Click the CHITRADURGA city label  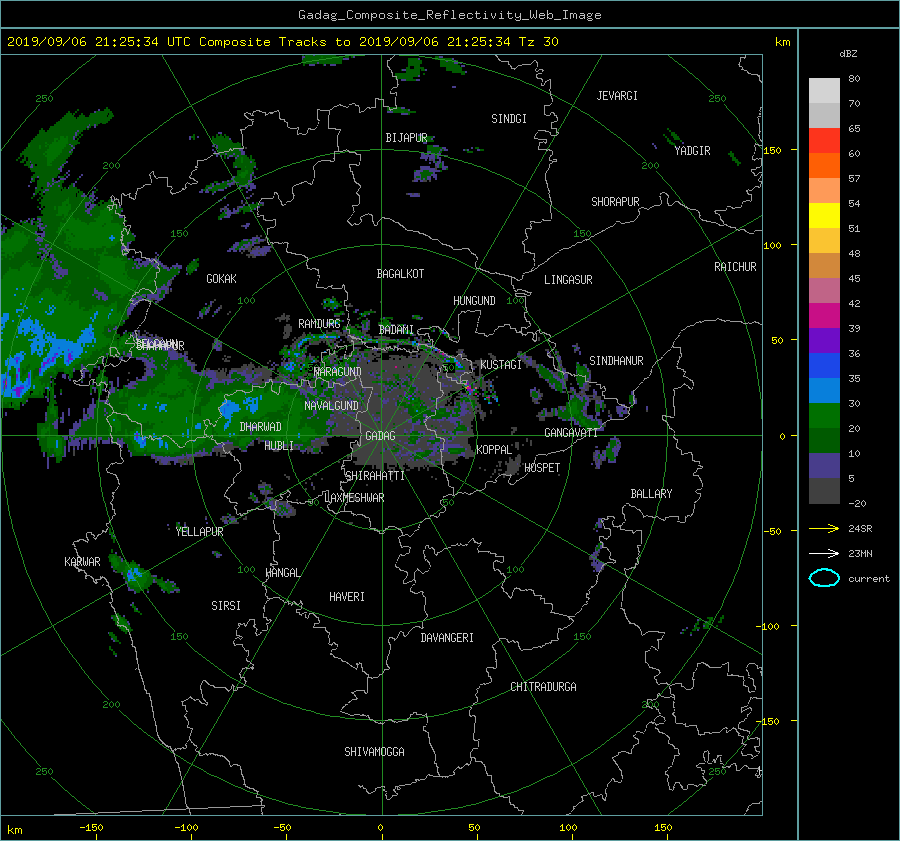[543, 687]
